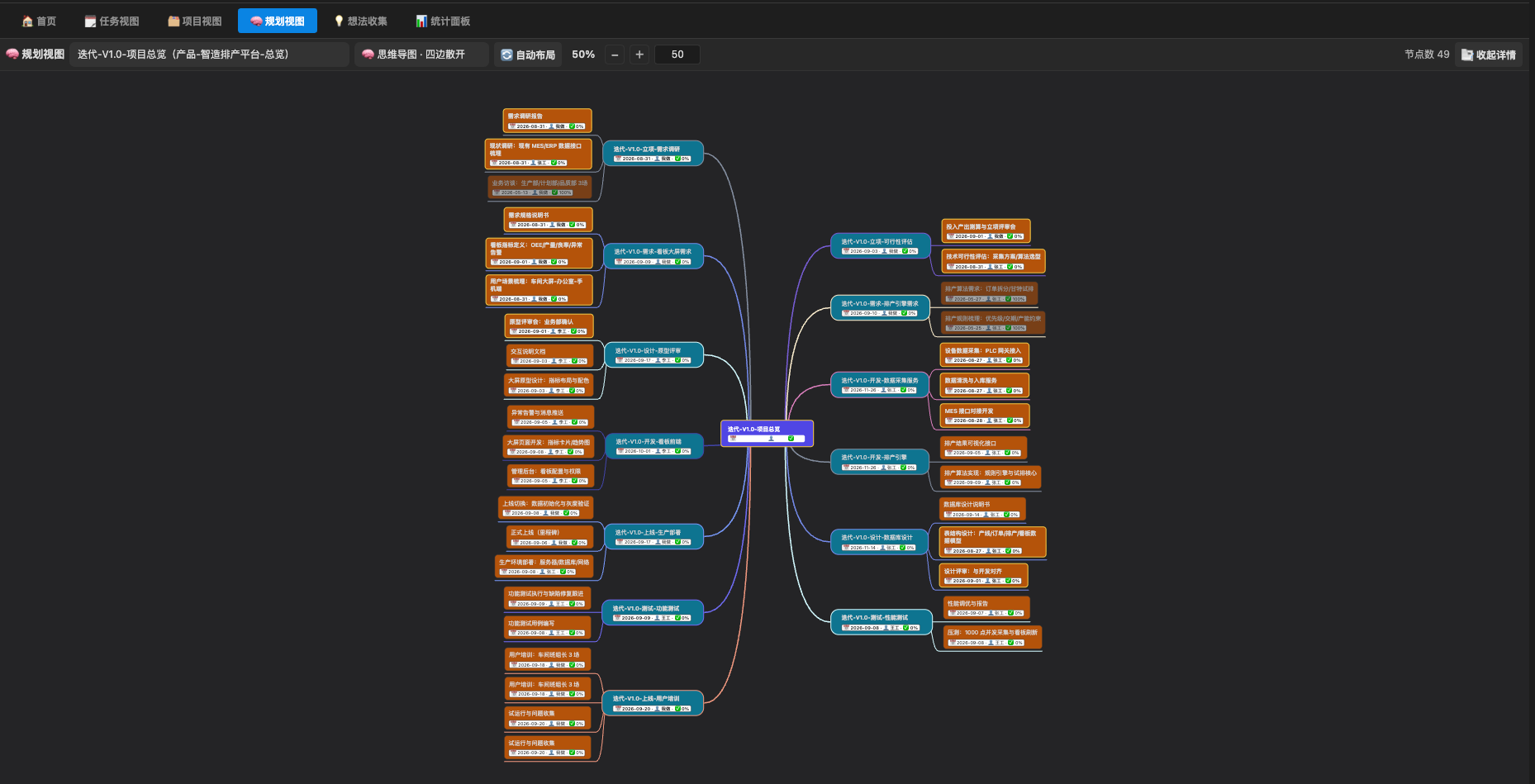This screenshot has width=1535, height=784.
Task: Click the 异常告警与消息推送 task card
Action: 550,417
